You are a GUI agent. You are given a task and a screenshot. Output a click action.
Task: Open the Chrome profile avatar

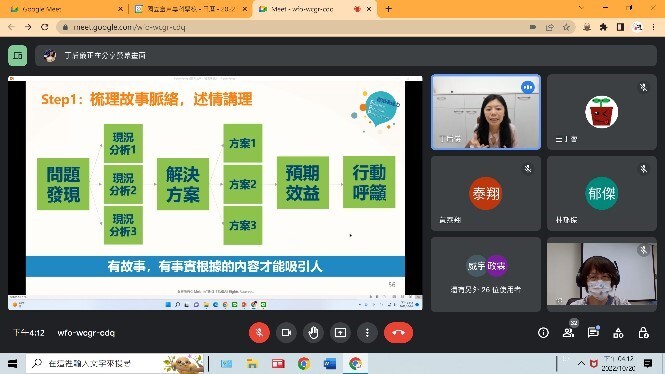637,27
